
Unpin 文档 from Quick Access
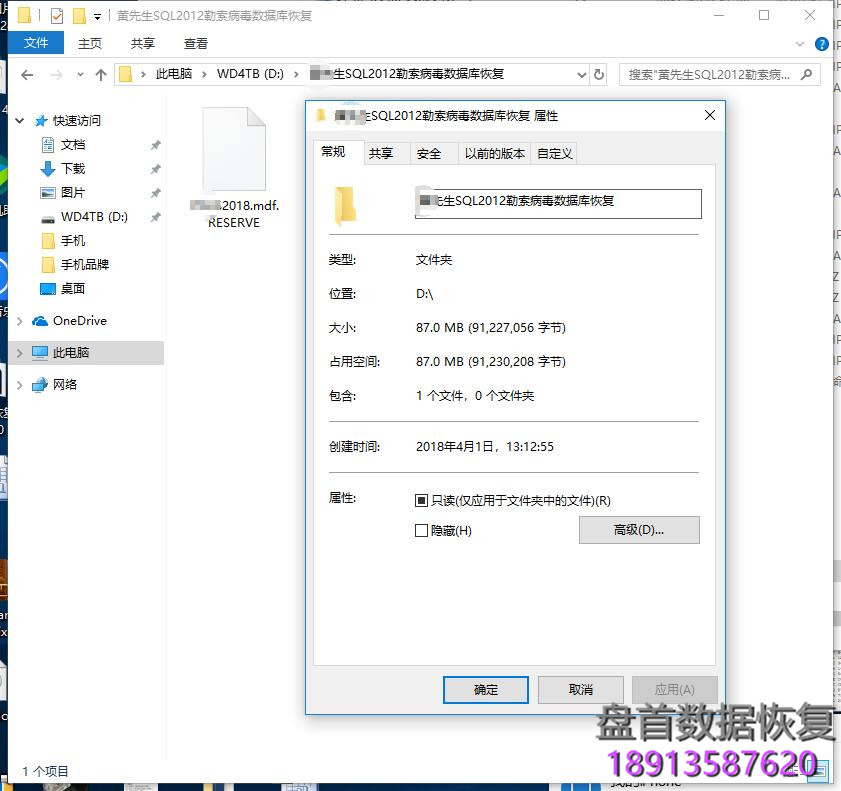tap(156, 144)
